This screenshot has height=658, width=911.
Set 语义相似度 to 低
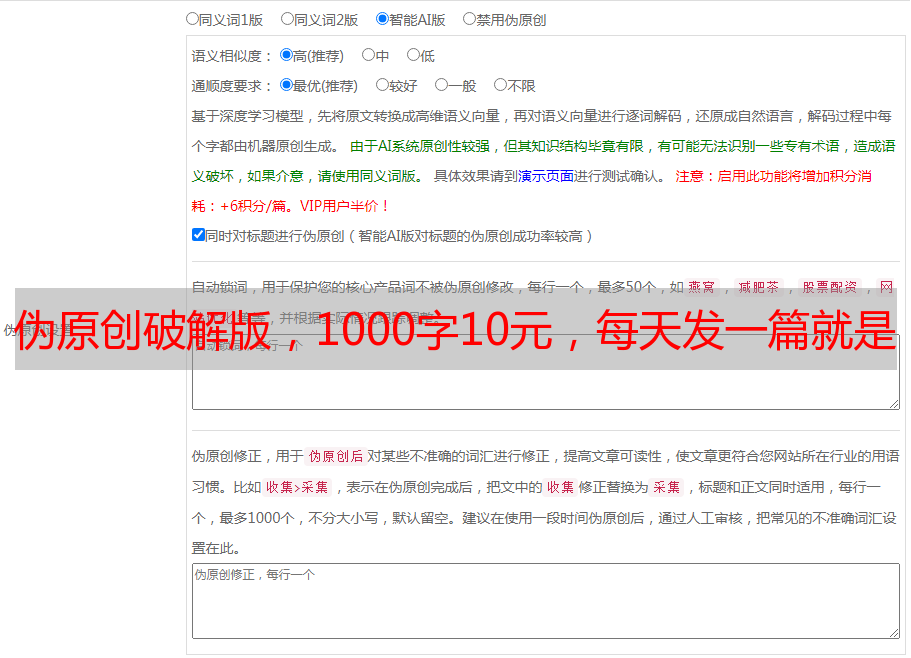click(x=412, y=55)
